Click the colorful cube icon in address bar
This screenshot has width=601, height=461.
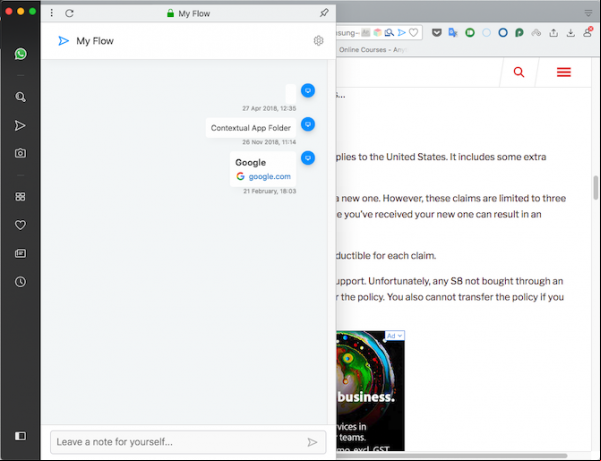click(x=378, y=33)
